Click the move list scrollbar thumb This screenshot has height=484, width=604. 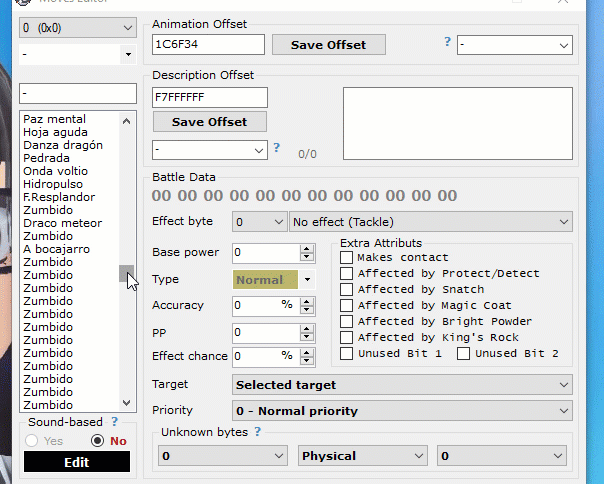126,273
